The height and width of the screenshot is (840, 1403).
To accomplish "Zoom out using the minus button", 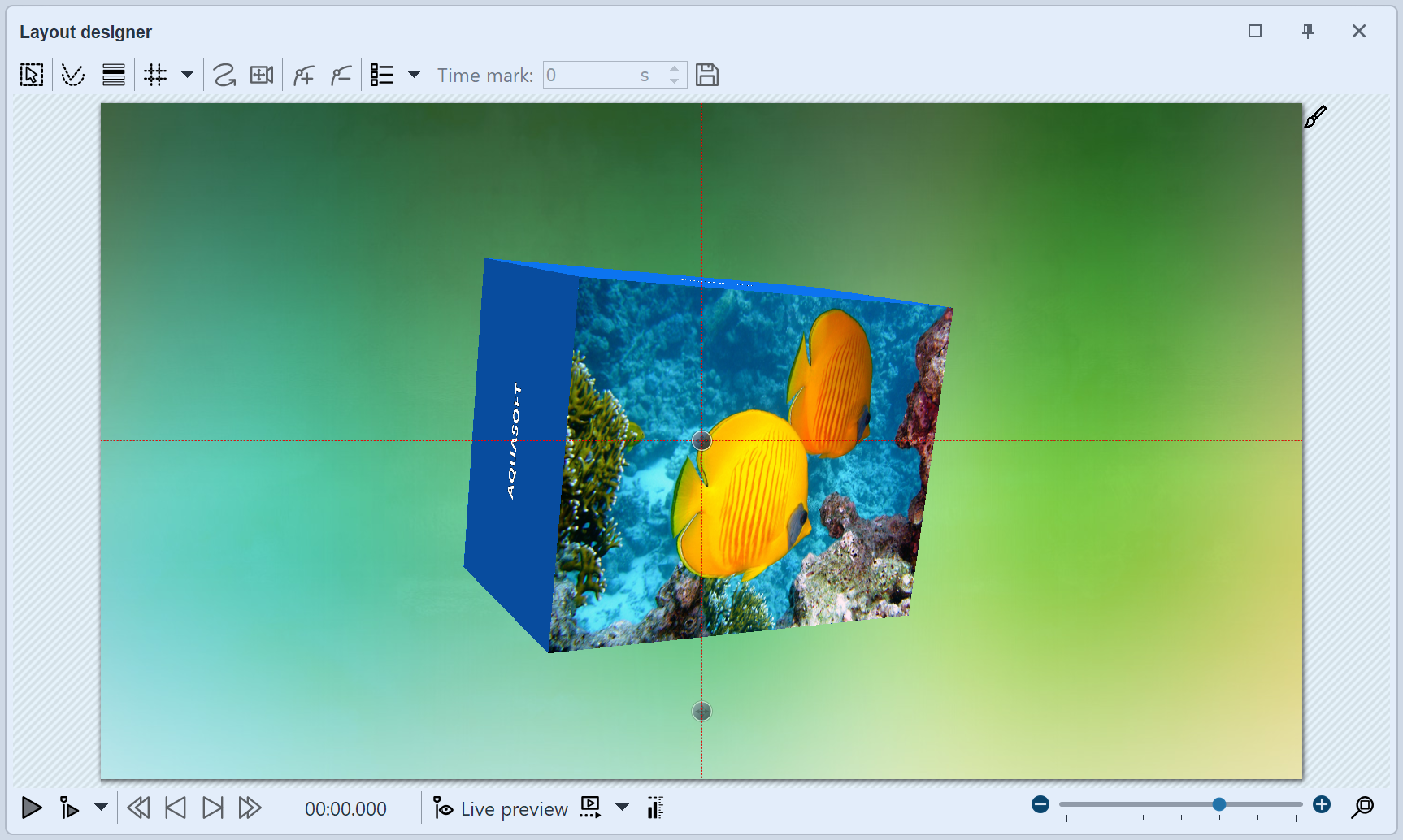I will click(1040, 804).
